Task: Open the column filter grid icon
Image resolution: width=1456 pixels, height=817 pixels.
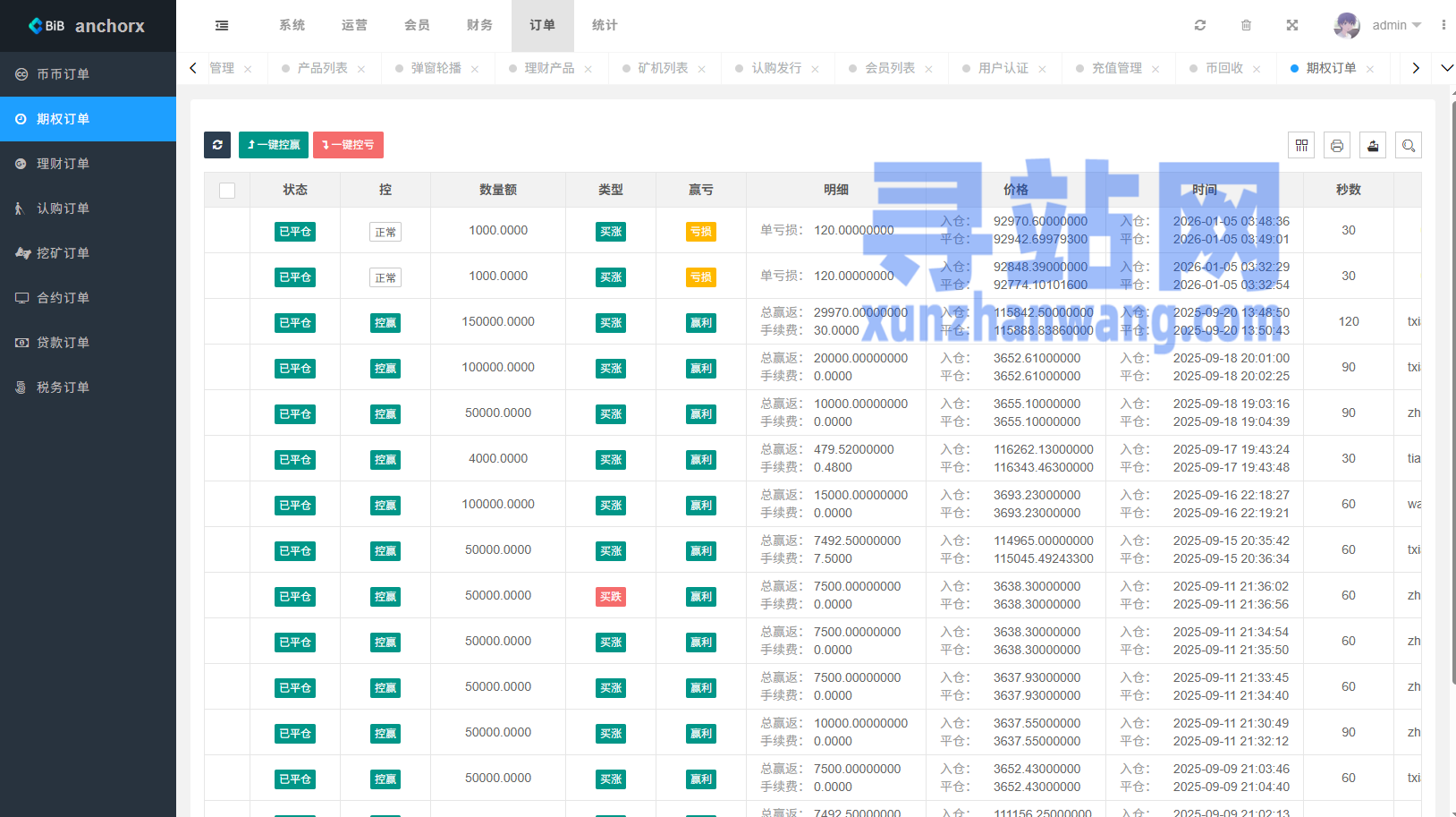Action: [x=1301, y=146]
